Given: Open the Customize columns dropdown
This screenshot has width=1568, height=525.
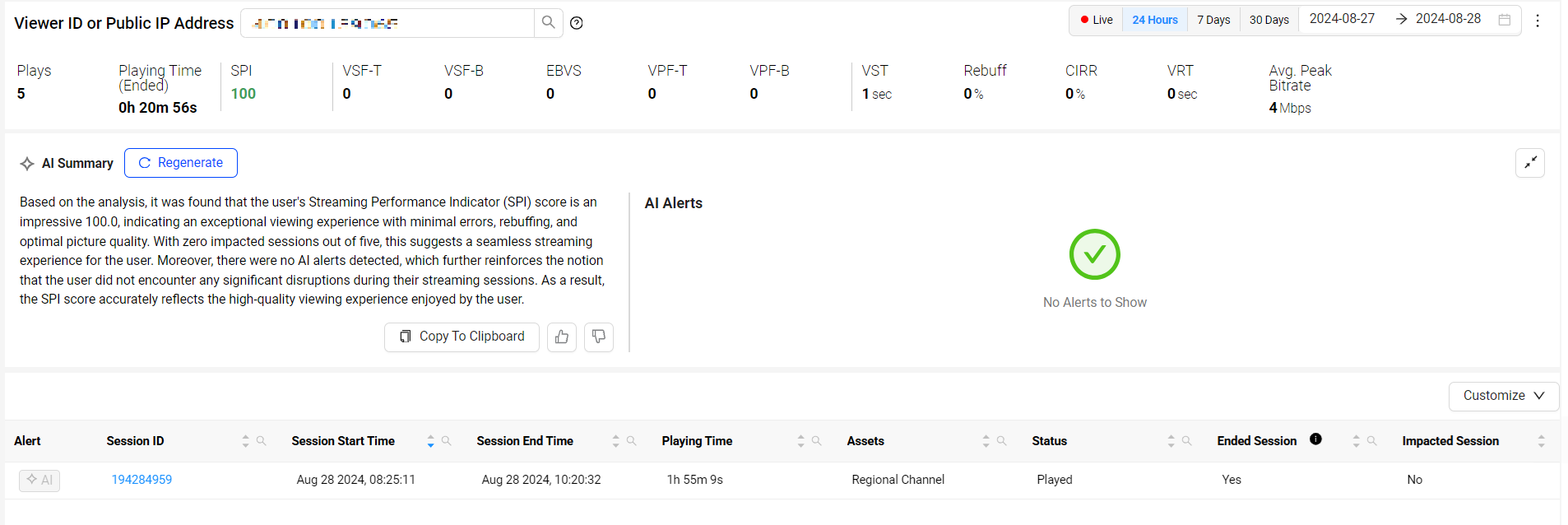Looking at the screenshot, I should [1504, 396].
